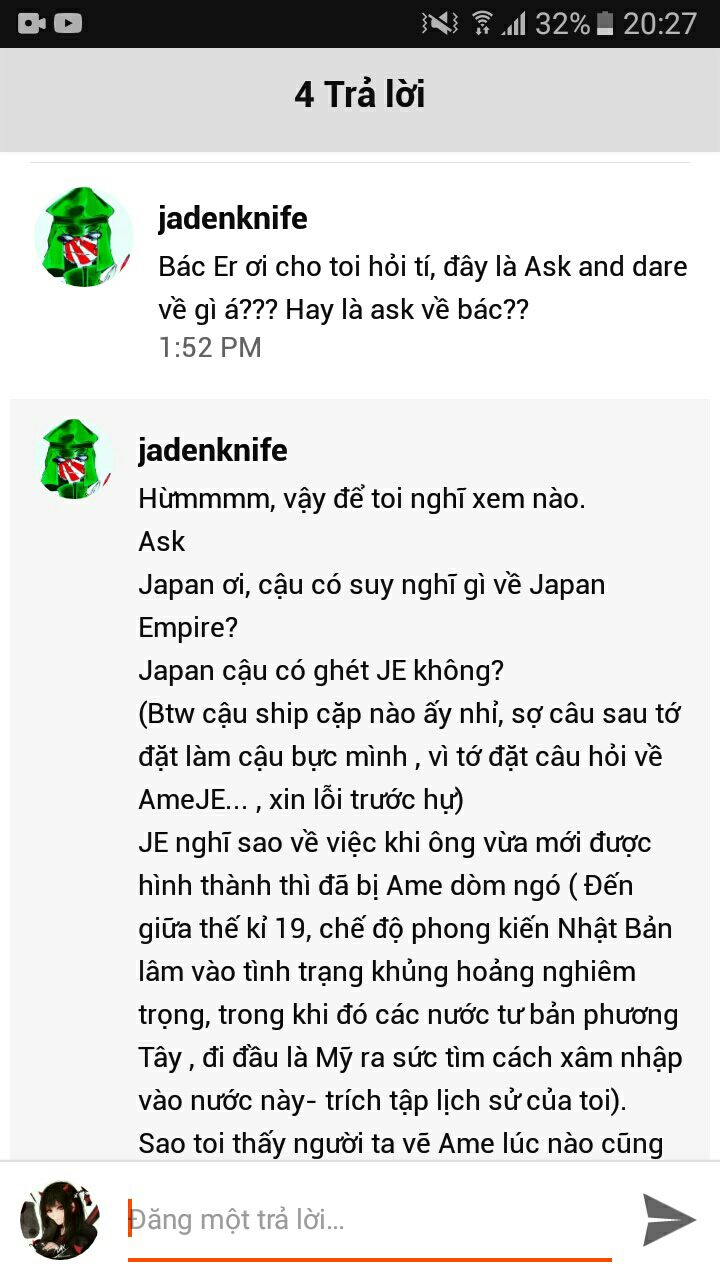720x1280 pixels.
Task: Tap the '4 Trả lời' header title
Action: click(x=360, y=94)
